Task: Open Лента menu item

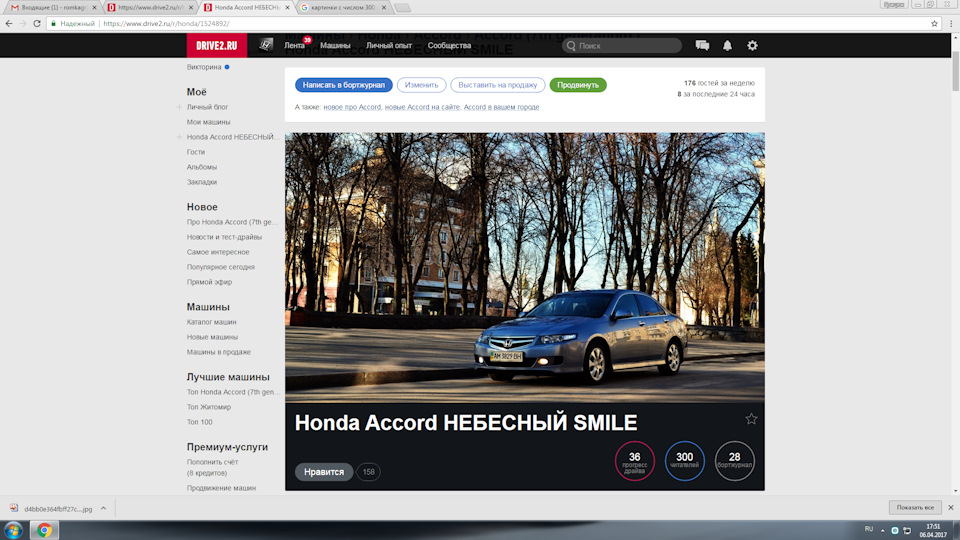Action: (x=294, y=45)
